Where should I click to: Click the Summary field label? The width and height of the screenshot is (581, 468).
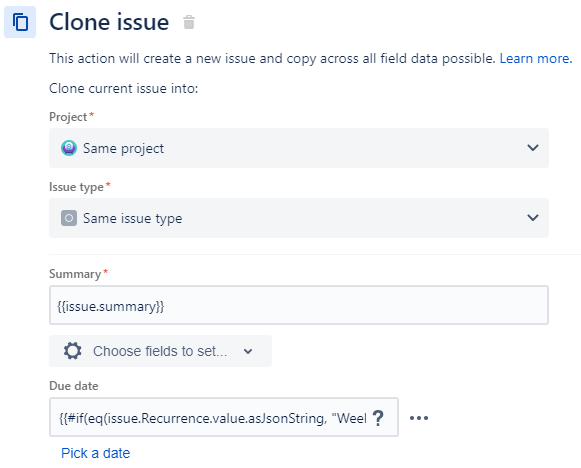[75, 274]
